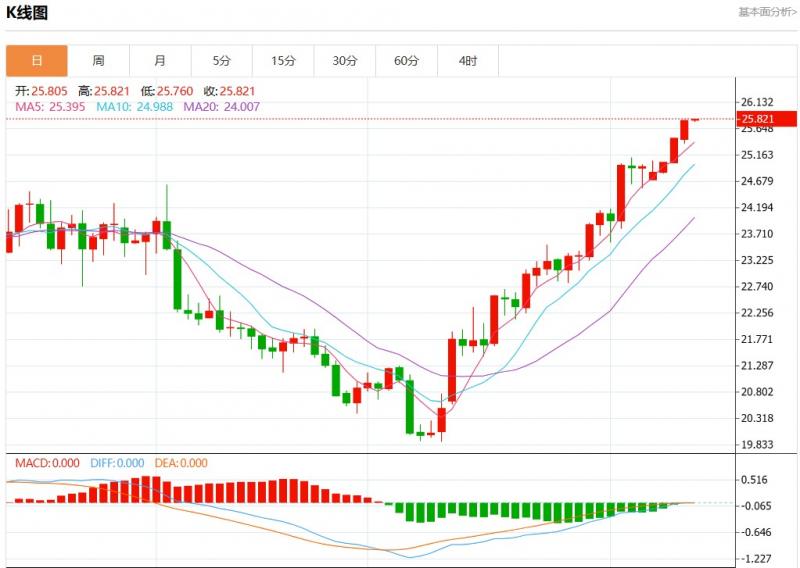The width and height of the screenshot is (800, 568).
Task: Click the 收: 25.821 closing price value
Action: [222, 91]
